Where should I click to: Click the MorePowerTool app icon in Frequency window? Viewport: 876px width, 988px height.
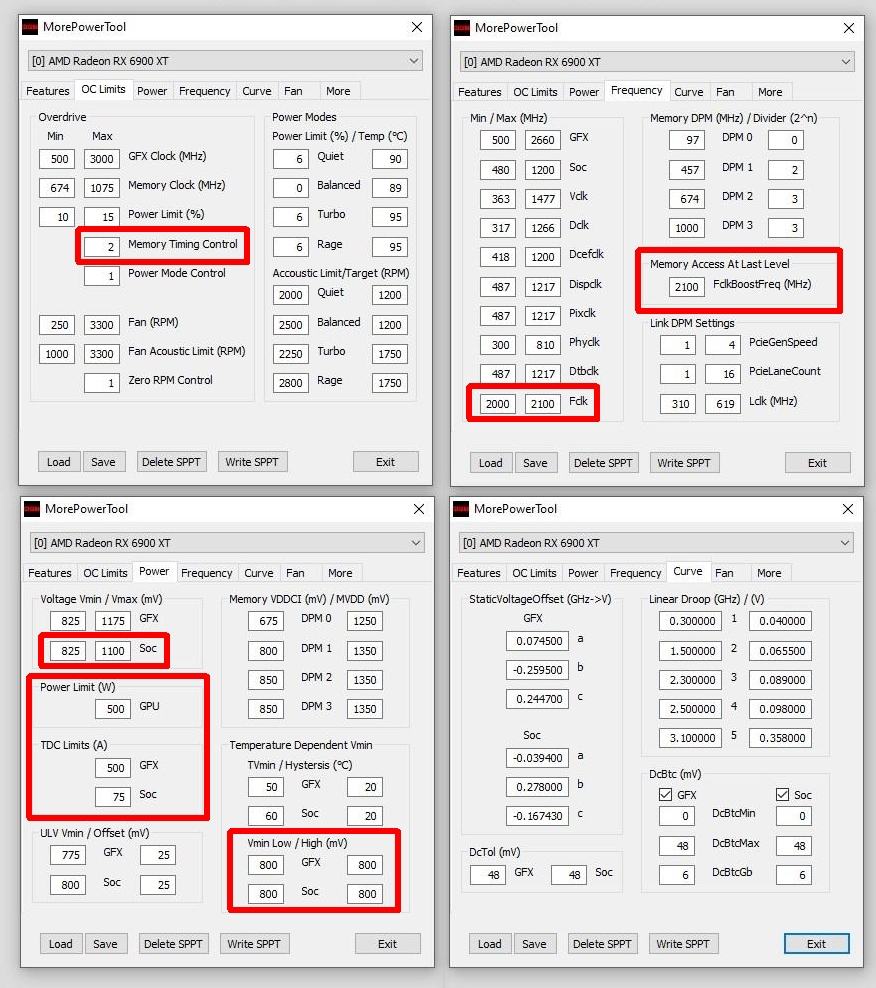pyautogui.click(x=462, y=28)
